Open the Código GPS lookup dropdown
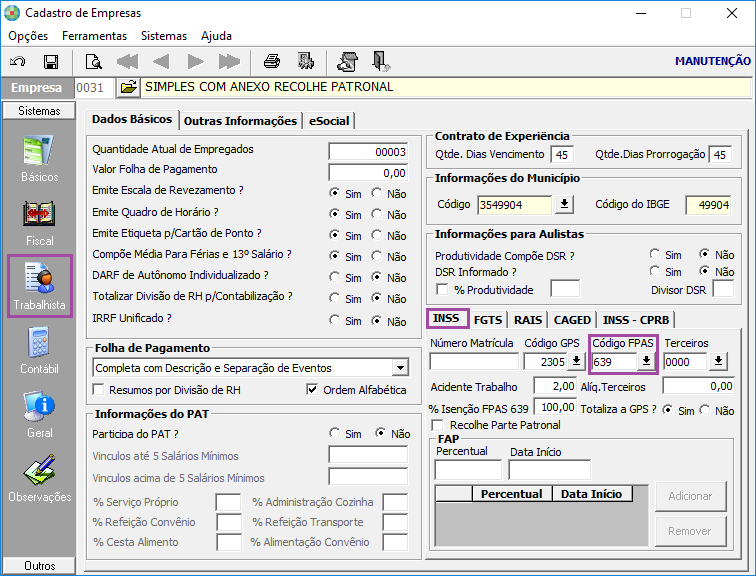 pyautogui.click(x=576, y=361)
